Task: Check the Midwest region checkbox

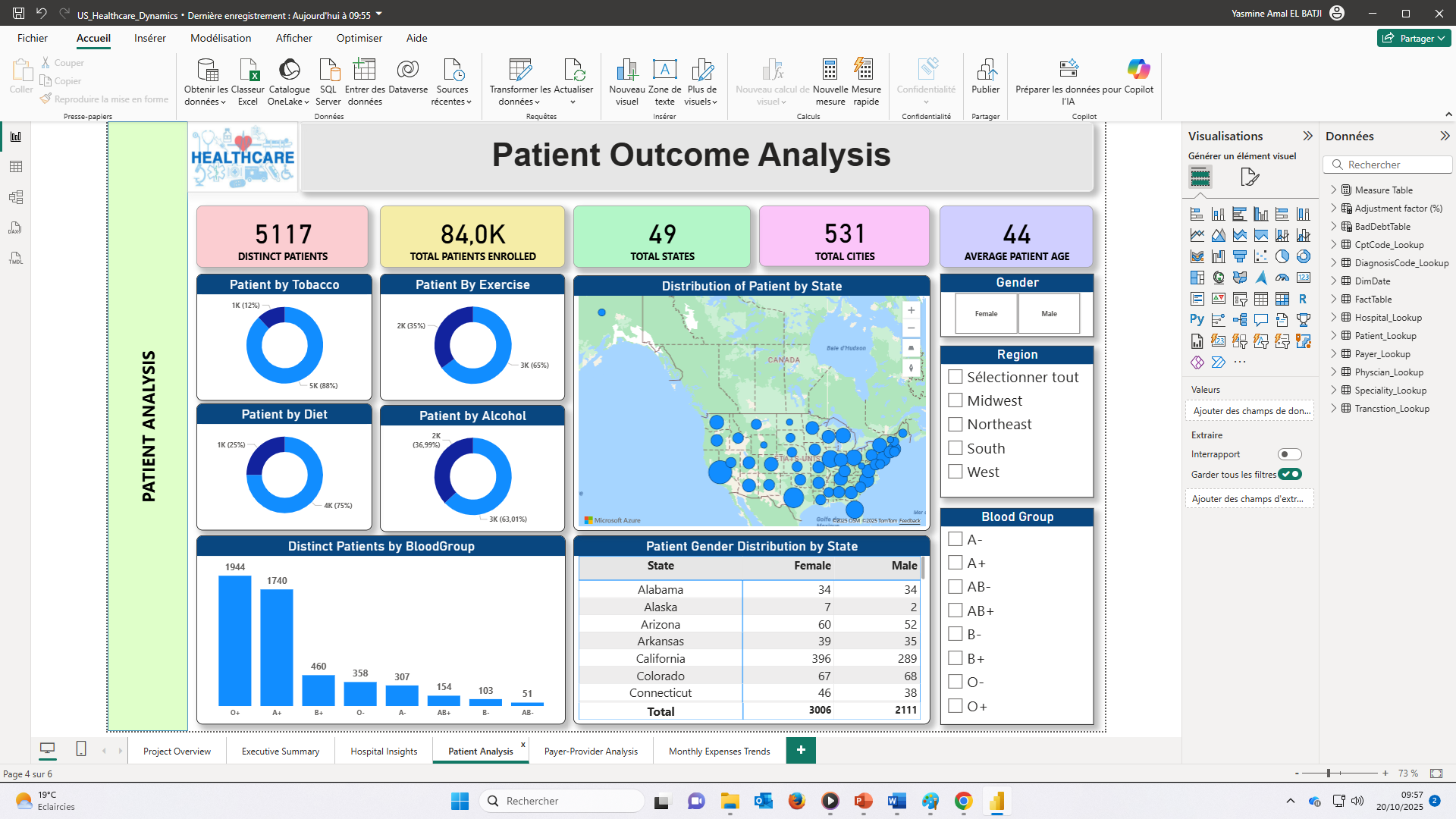Action: coord(955,400)
